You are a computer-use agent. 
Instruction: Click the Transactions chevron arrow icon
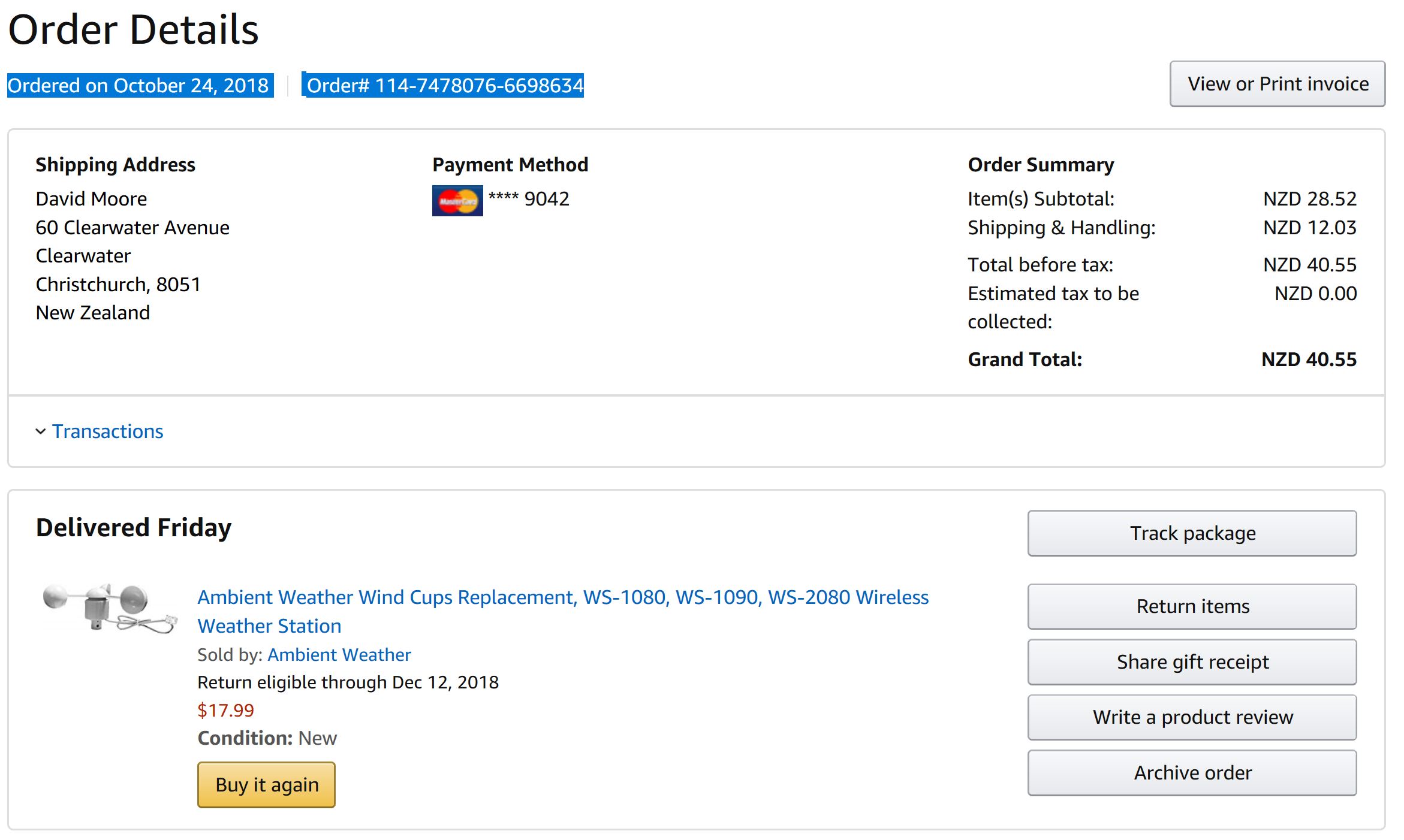click(41, 431)
